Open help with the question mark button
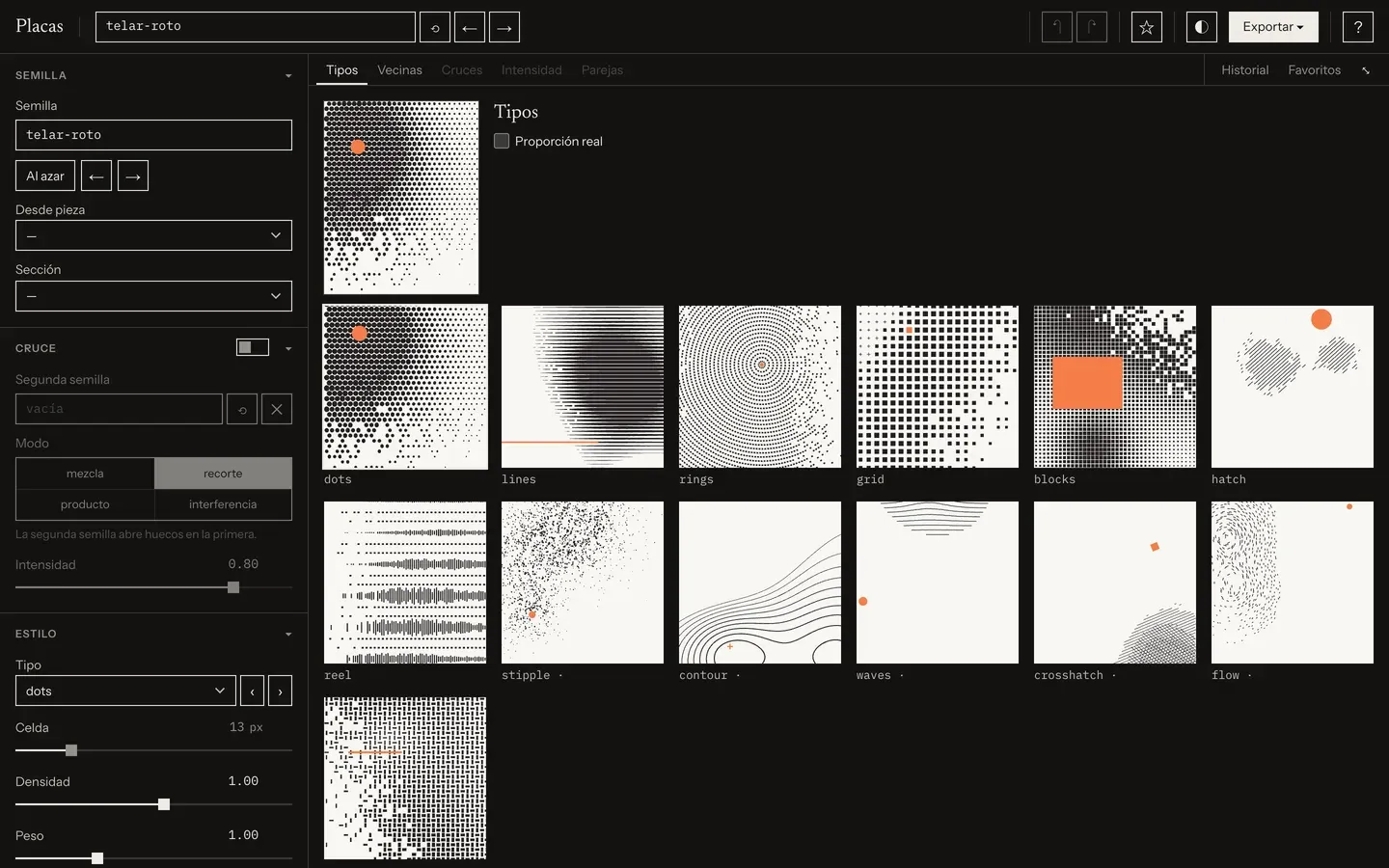Viewport: 1389px width, 868px height. (1358, 27)
